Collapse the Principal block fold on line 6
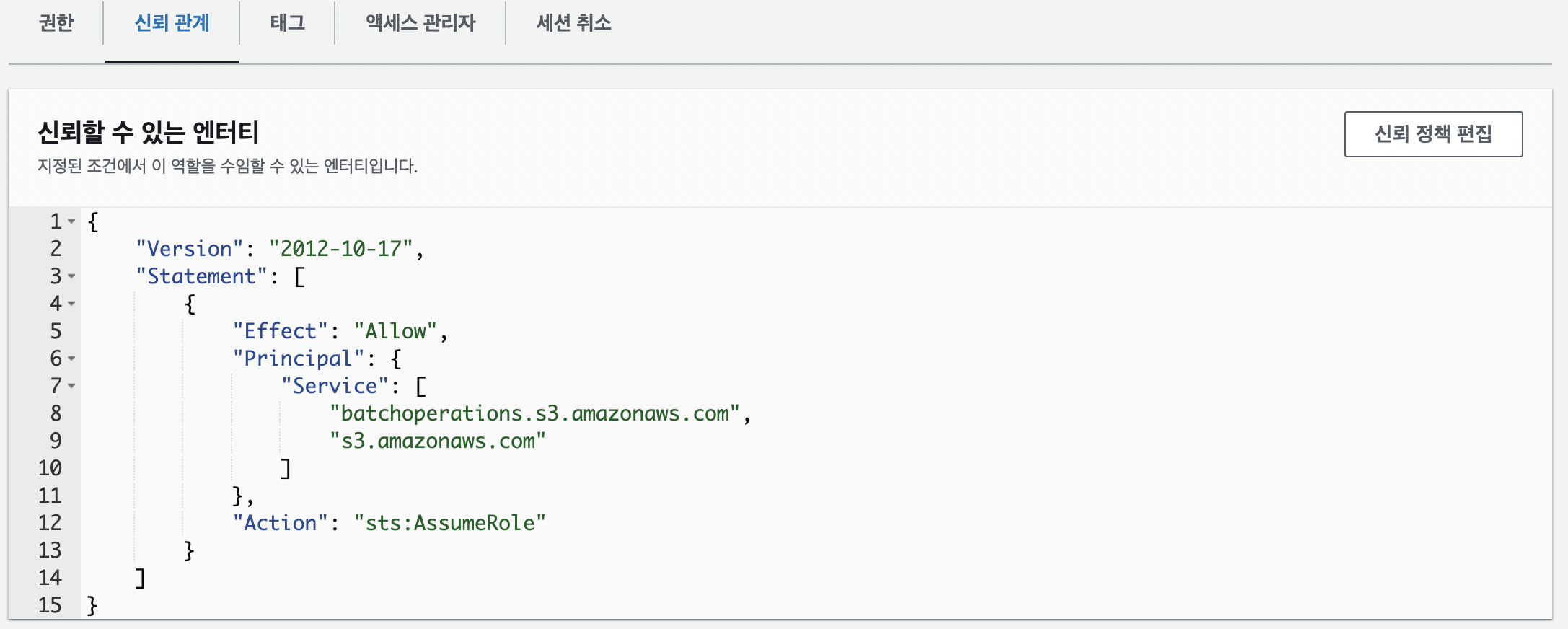 (71, 359)
